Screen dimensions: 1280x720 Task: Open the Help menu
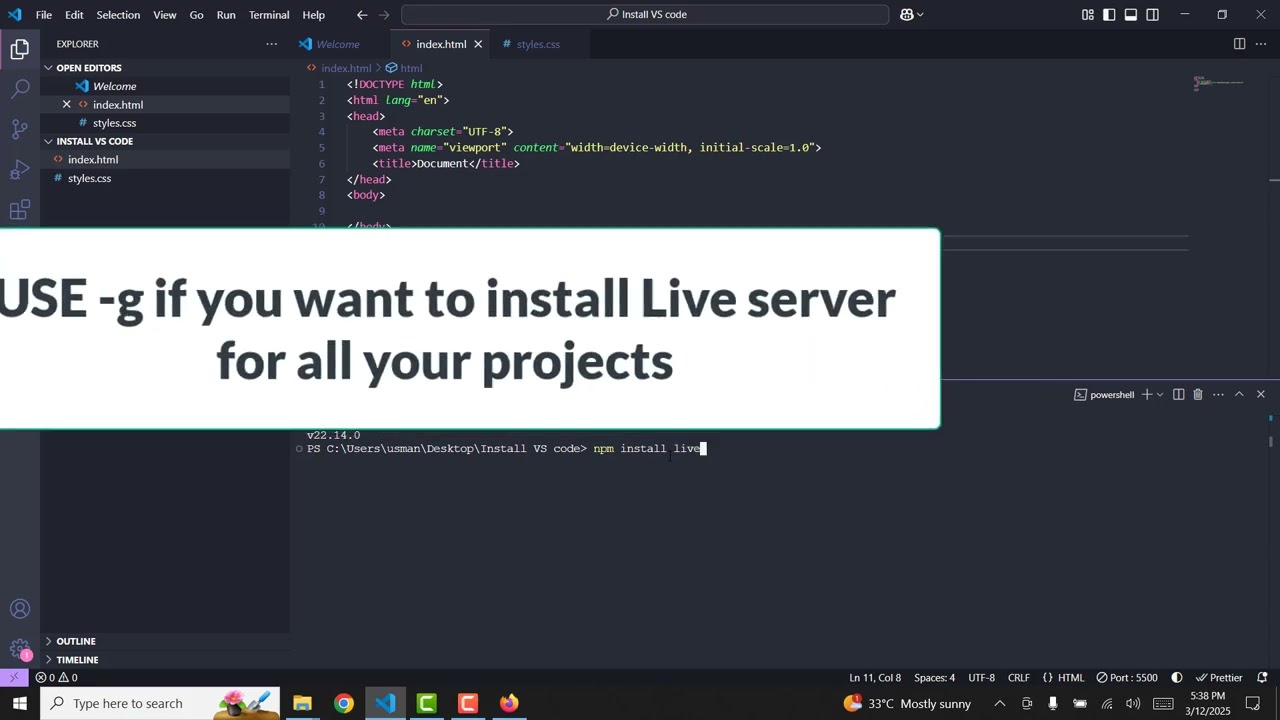(x=314, y=15)
